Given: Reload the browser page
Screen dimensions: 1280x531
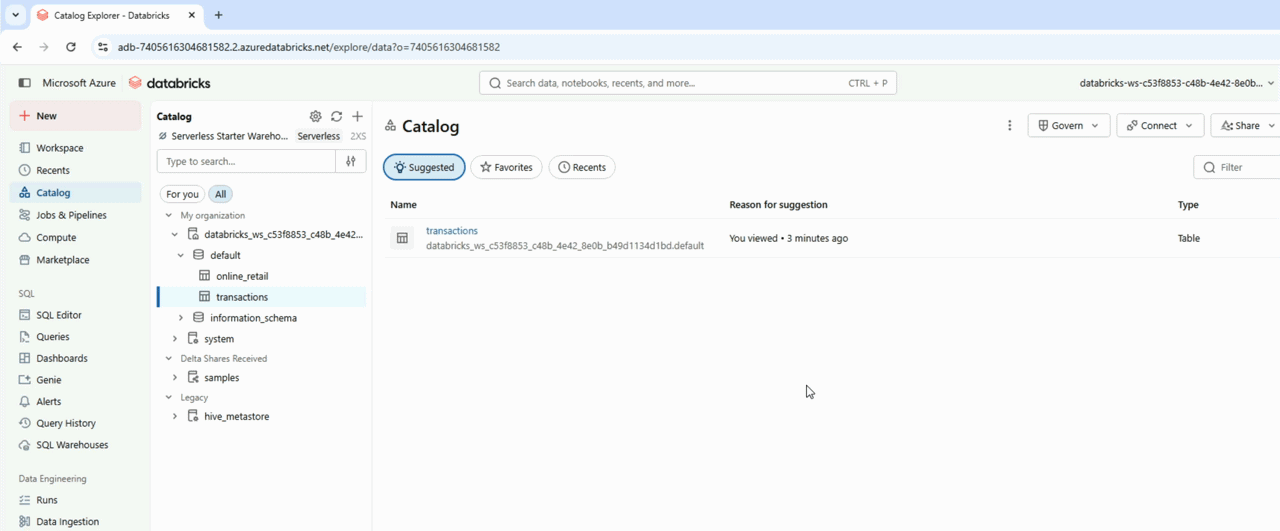Looking at the screenshot, I should pos(71,47).
